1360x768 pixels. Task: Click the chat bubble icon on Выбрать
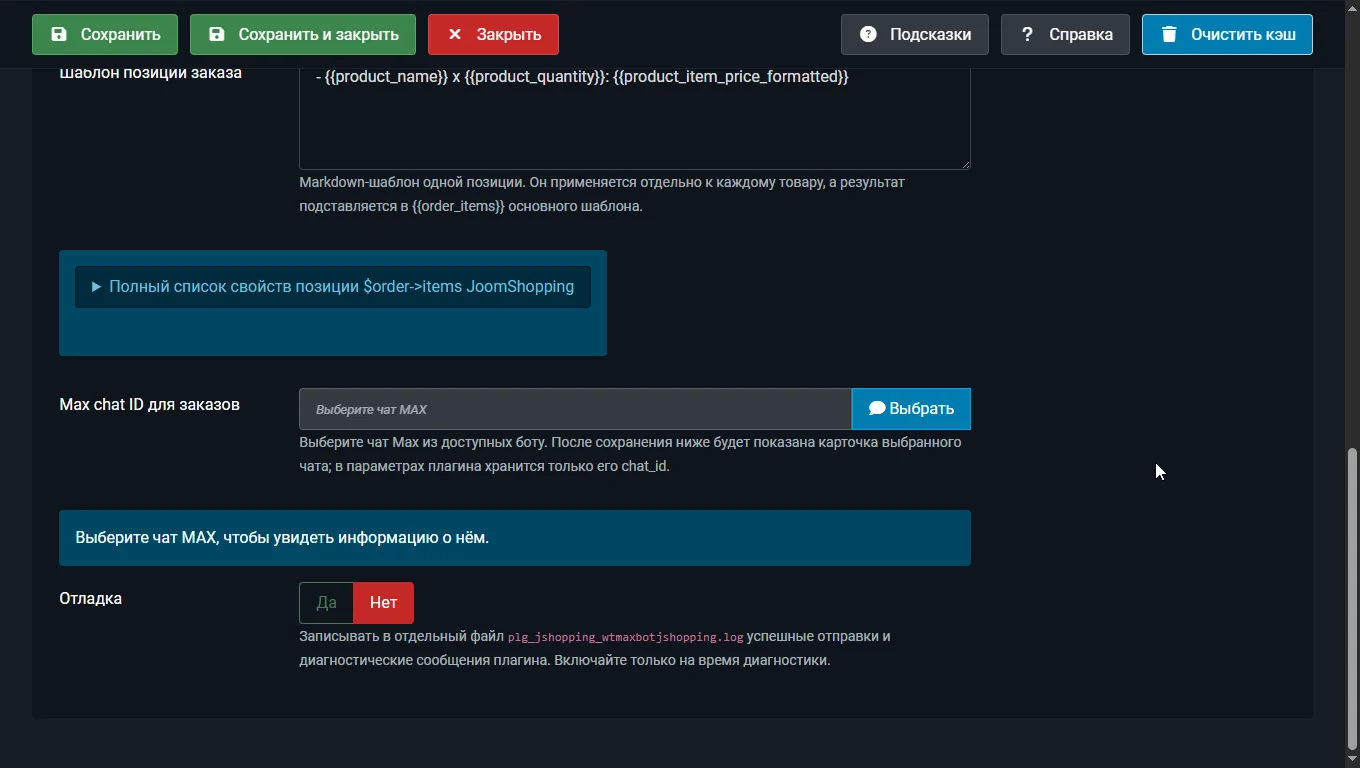877,408
